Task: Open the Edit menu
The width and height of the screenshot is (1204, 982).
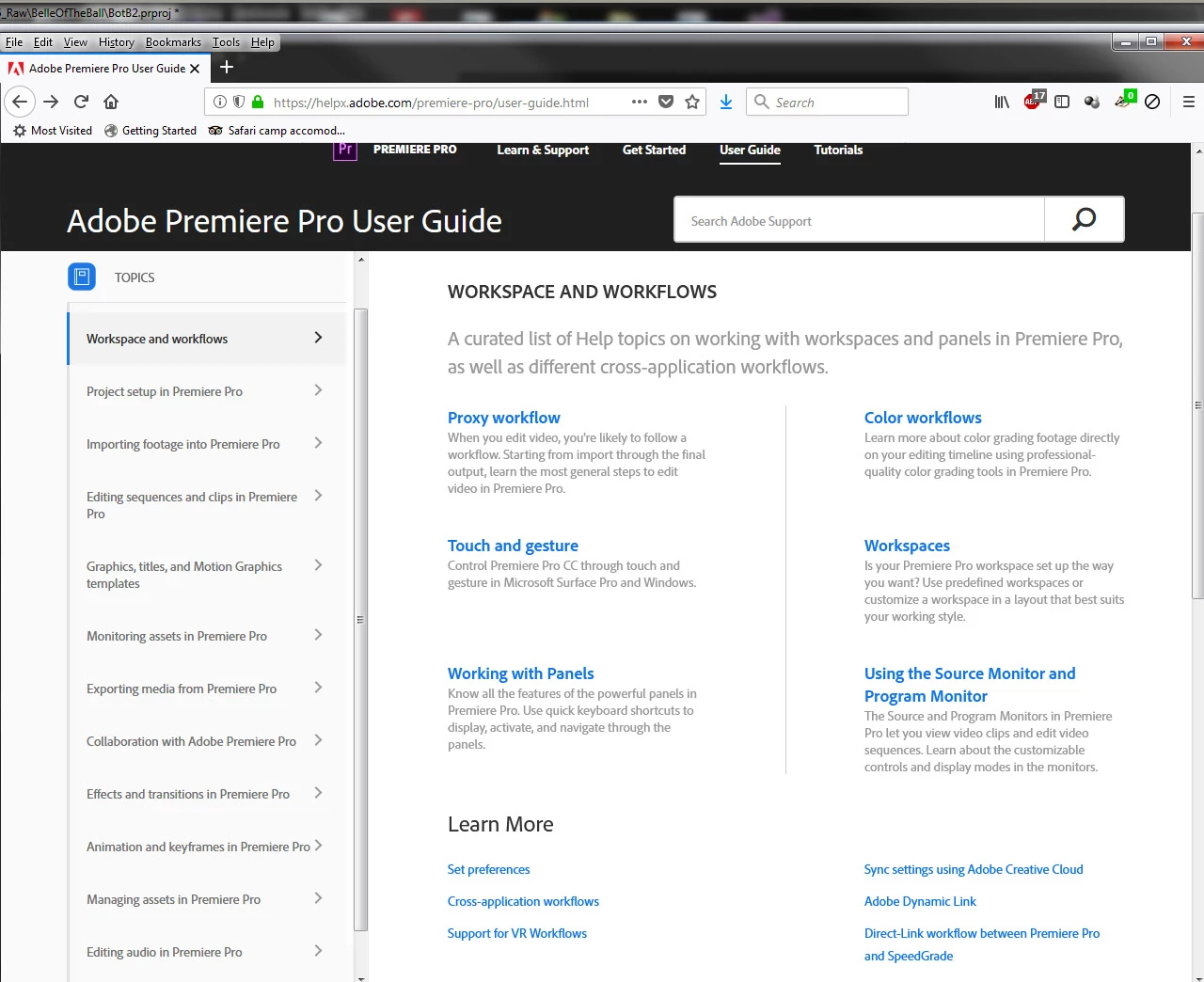Action: [x=43, y=42]
